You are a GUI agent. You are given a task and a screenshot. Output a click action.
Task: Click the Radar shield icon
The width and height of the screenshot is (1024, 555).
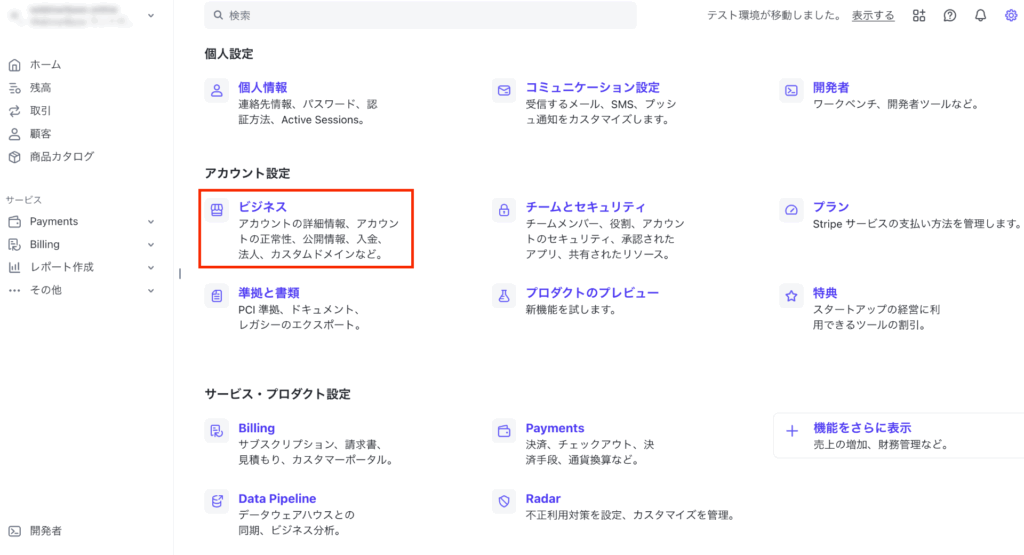tap(504, 501)
